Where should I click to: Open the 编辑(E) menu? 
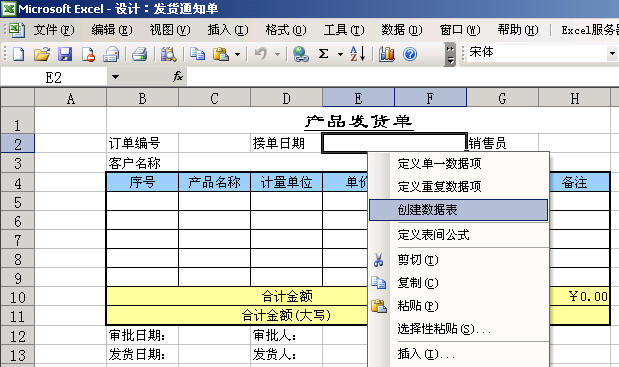[x=112, y=30]
